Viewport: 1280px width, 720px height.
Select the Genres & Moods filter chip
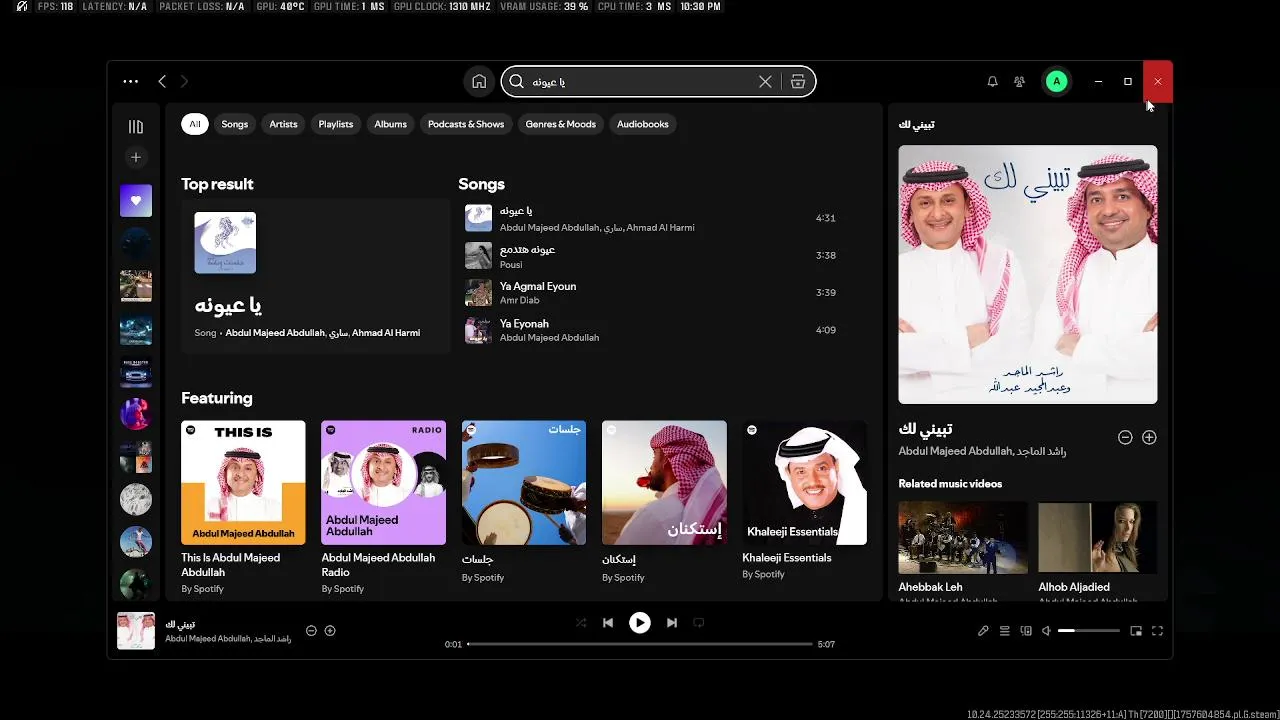tap(561, 124)
